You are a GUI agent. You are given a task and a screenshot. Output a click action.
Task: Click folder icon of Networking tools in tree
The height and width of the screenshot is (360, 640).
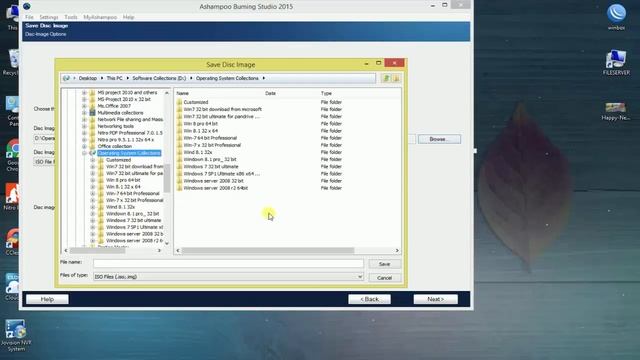click(92, 126)
